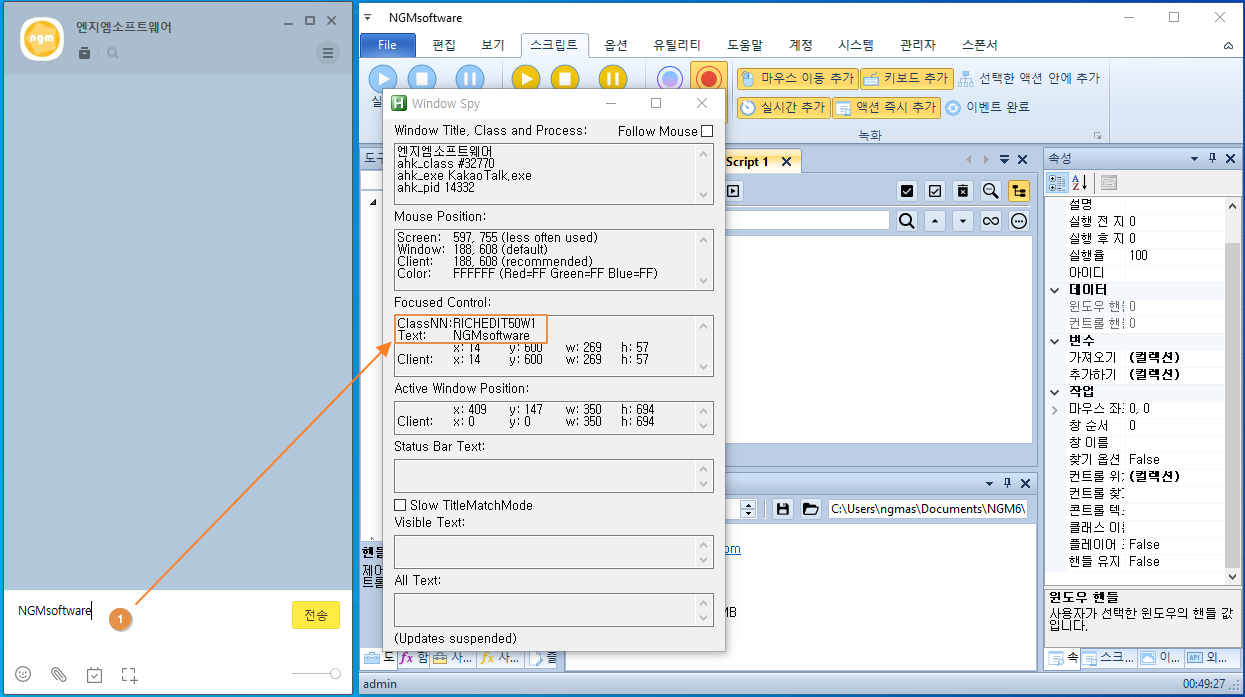Collapse the ribbon with the chevron
Image resolution: width=1245 pixels, height=697 pixels.
(1228, 46)
